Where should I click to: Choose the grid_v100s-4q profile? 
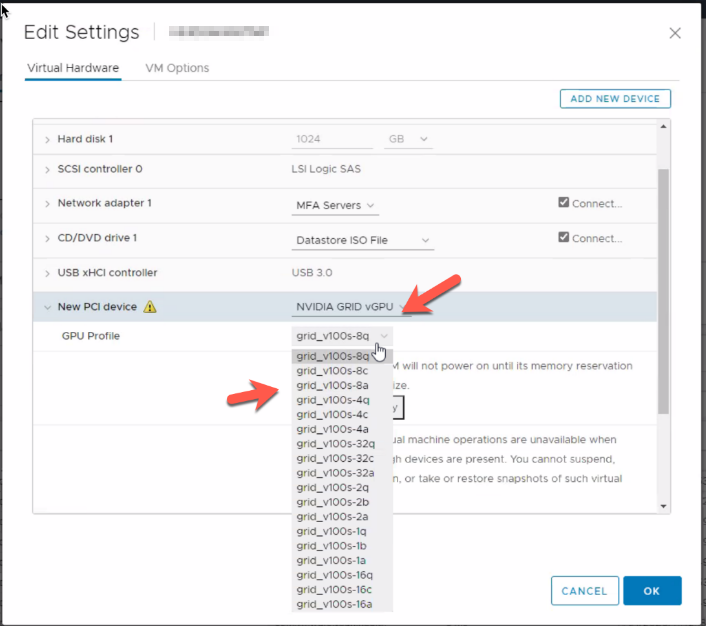pos(342,400)
